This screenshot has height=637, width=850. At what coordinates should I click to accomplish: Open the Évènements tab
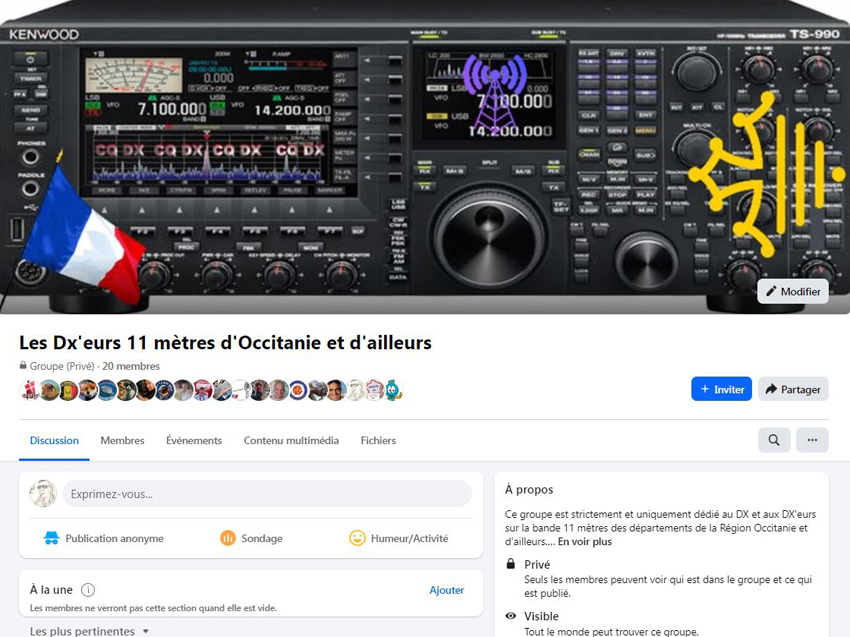point(194,440)
